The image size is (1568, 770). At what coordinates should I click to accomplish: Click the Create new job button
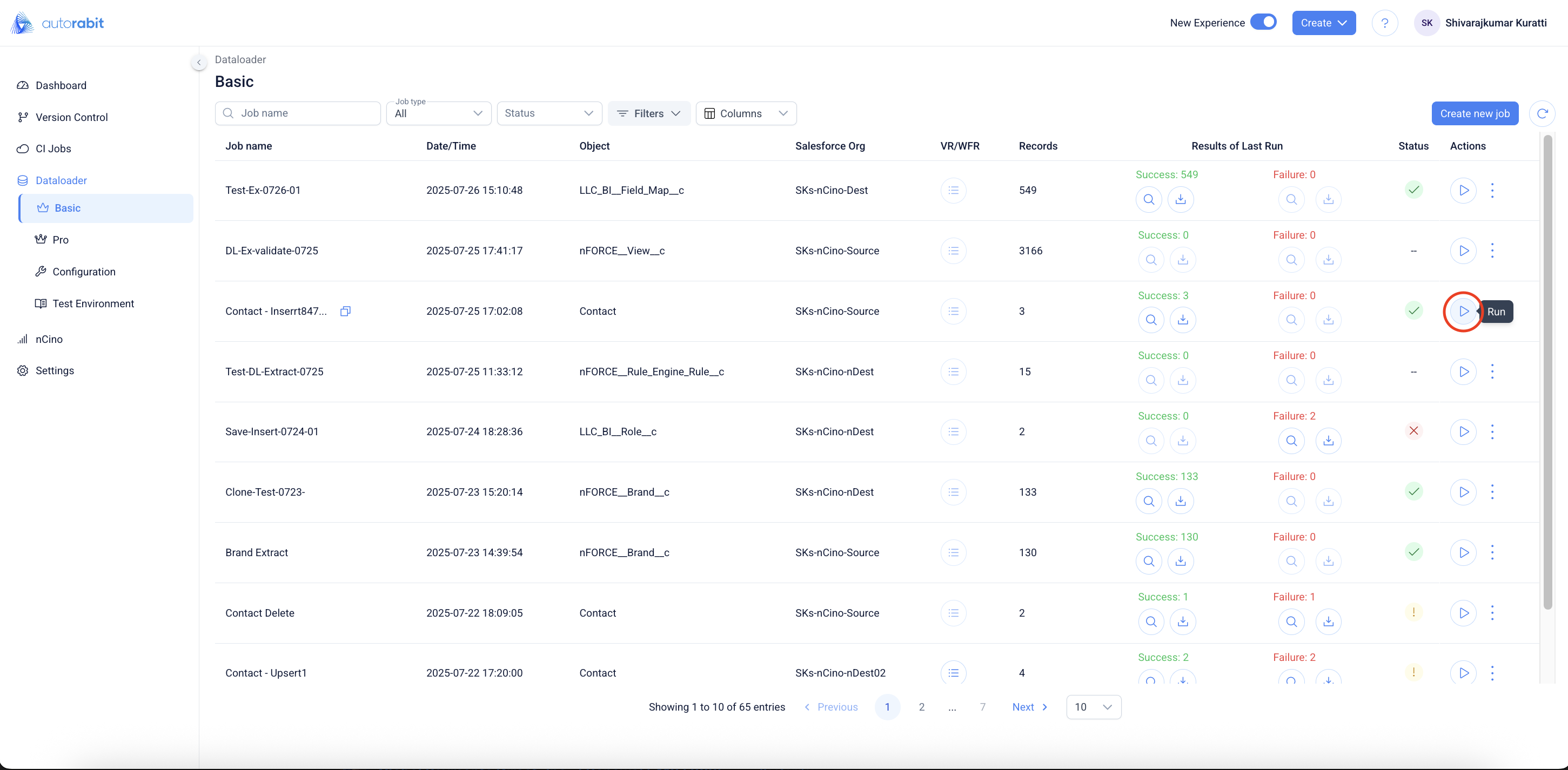click(x=1475, y=114)
